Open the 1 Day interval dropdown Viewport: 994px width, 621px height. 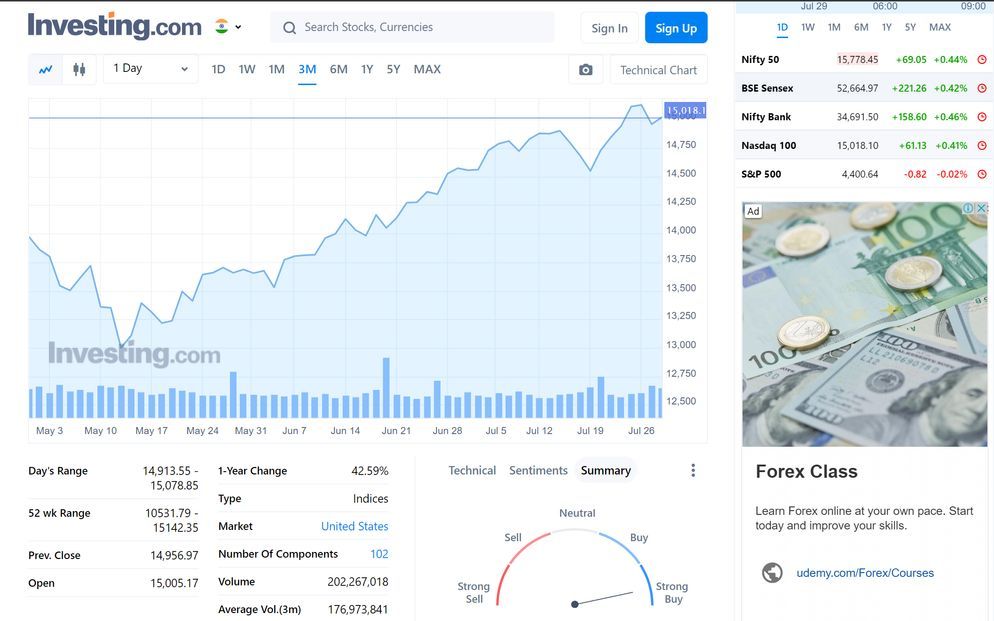150,69
